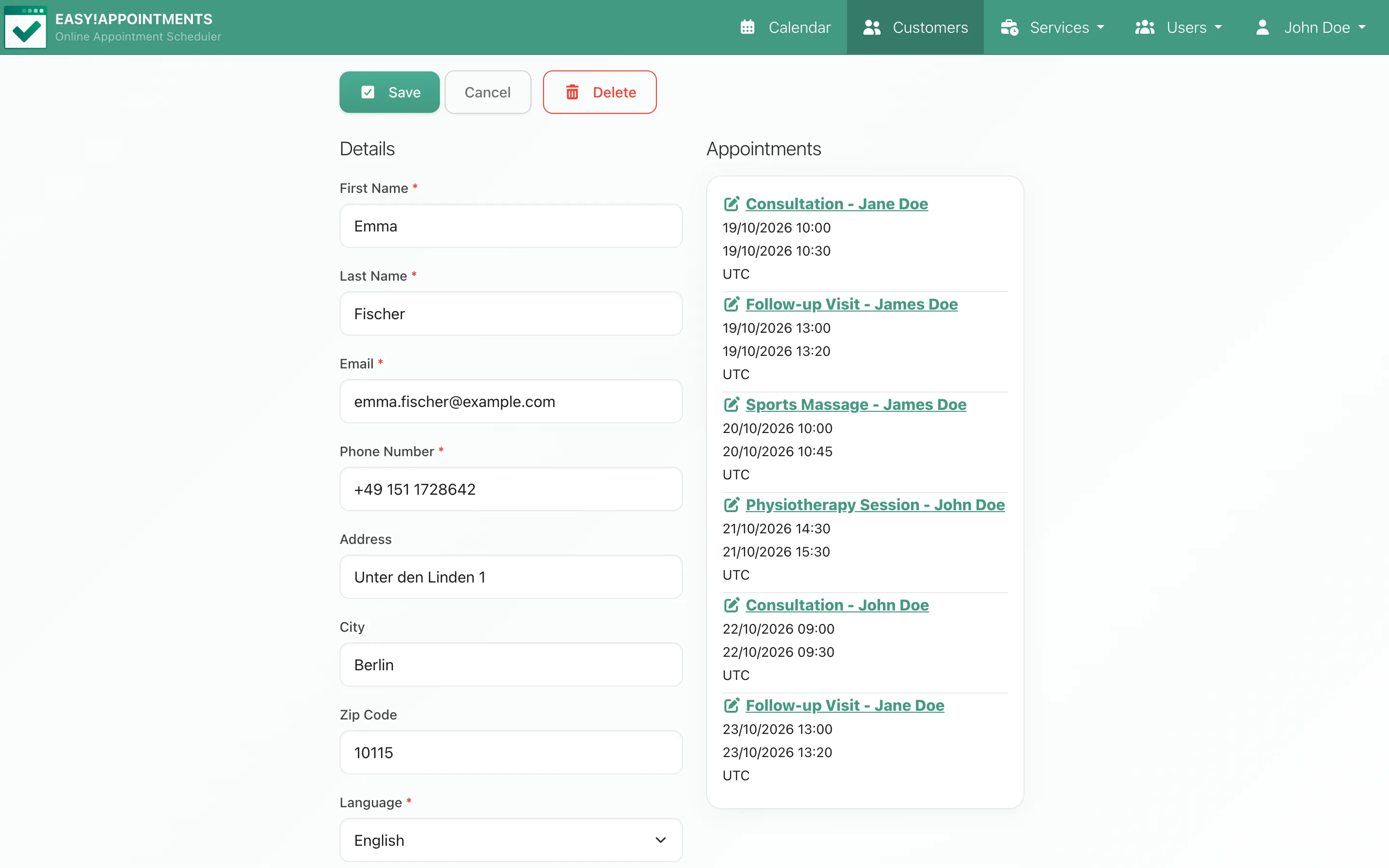Go to the Calendar menu item

pyautogui.click(x=785, y=27)
